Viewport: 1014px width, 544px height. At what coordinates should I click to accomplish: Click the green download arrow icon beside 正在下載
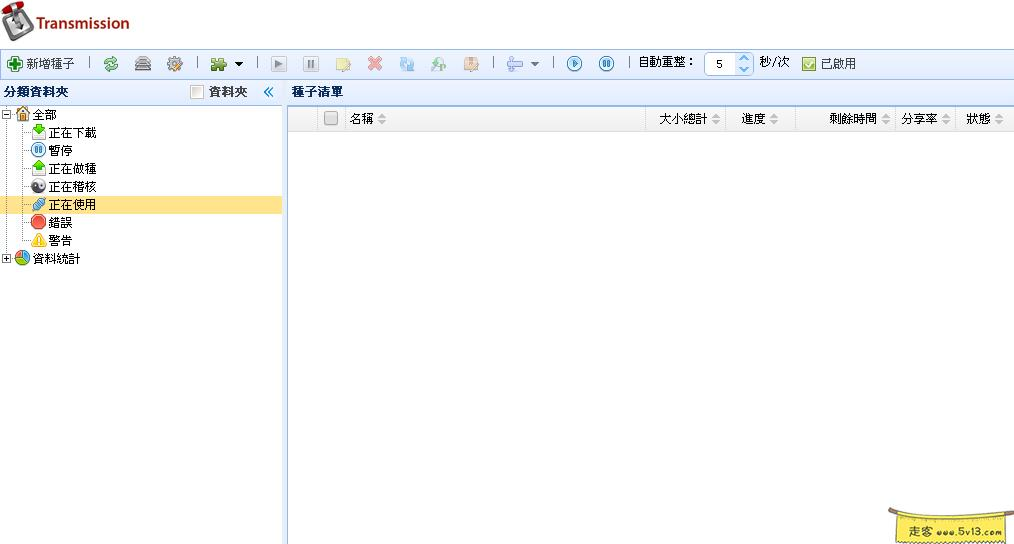(39, 132)
